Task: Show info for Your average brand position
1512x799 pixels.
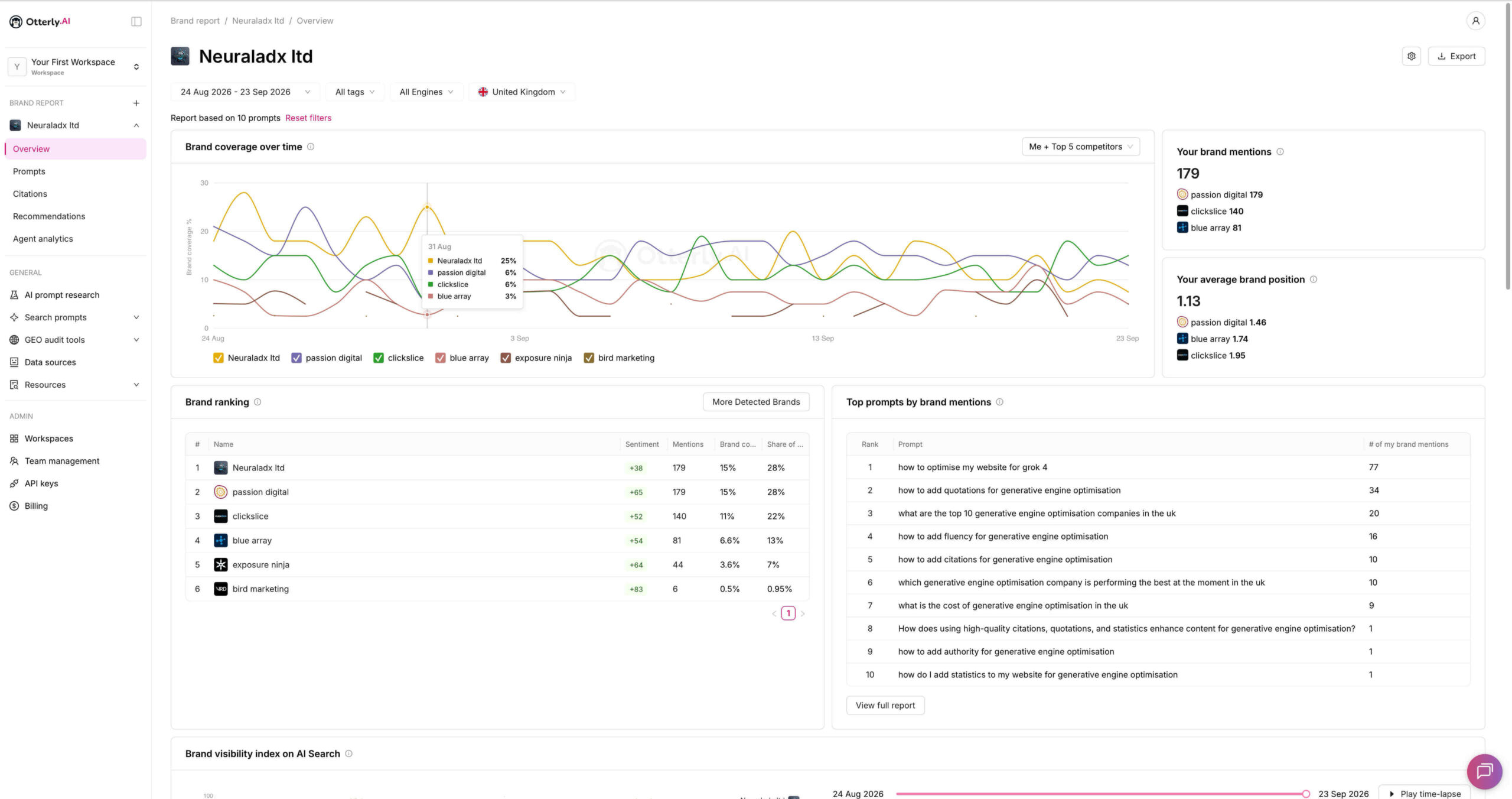Action: click(1313, 279)
